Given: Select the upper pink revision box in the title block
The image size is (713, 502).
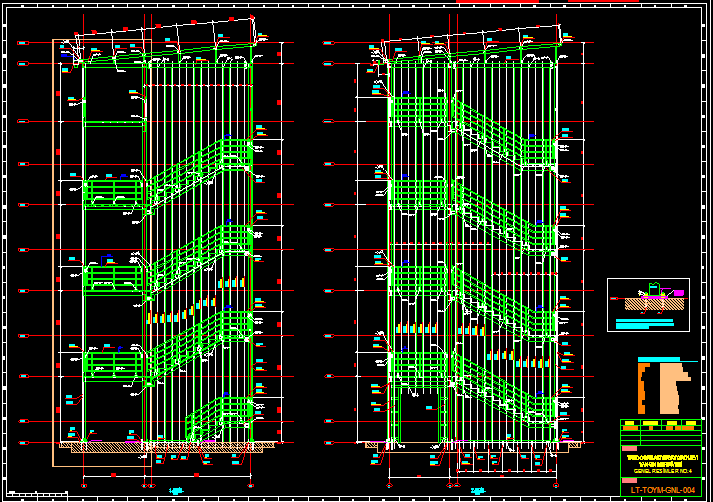Looking at the screenshot, I should coord(629,448).
